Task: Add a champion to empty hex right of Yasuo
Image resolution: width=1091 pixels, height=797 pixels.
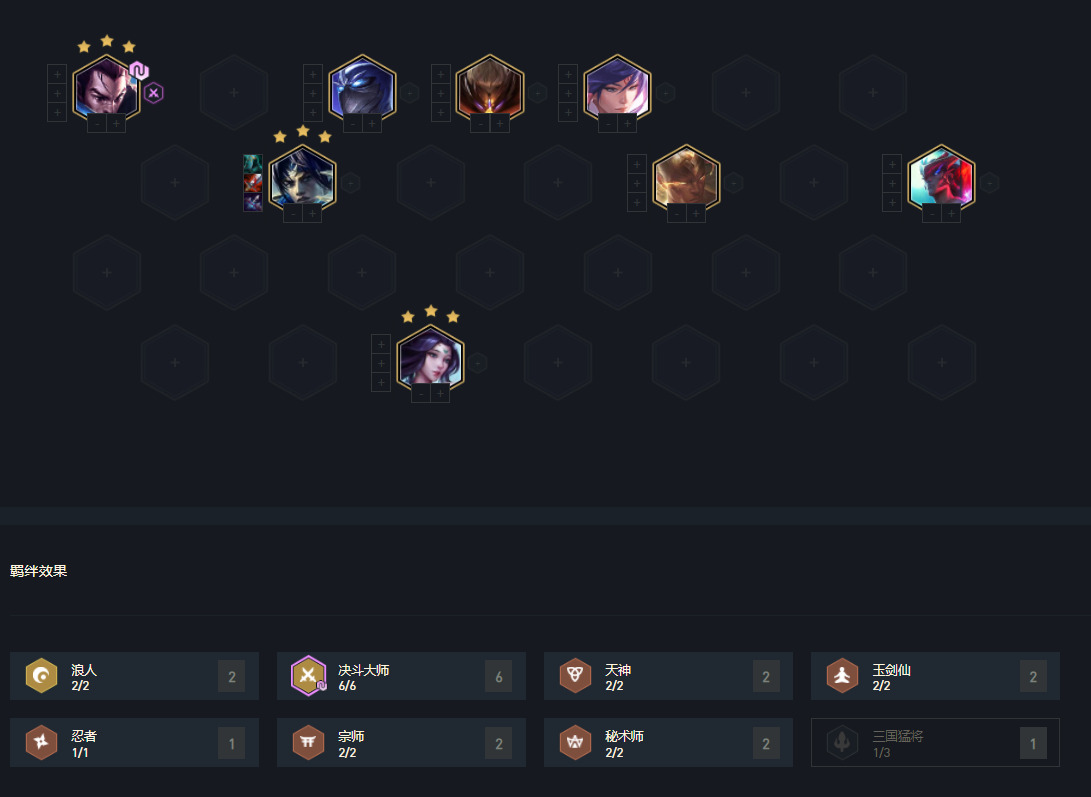Action: click(234, 93)
